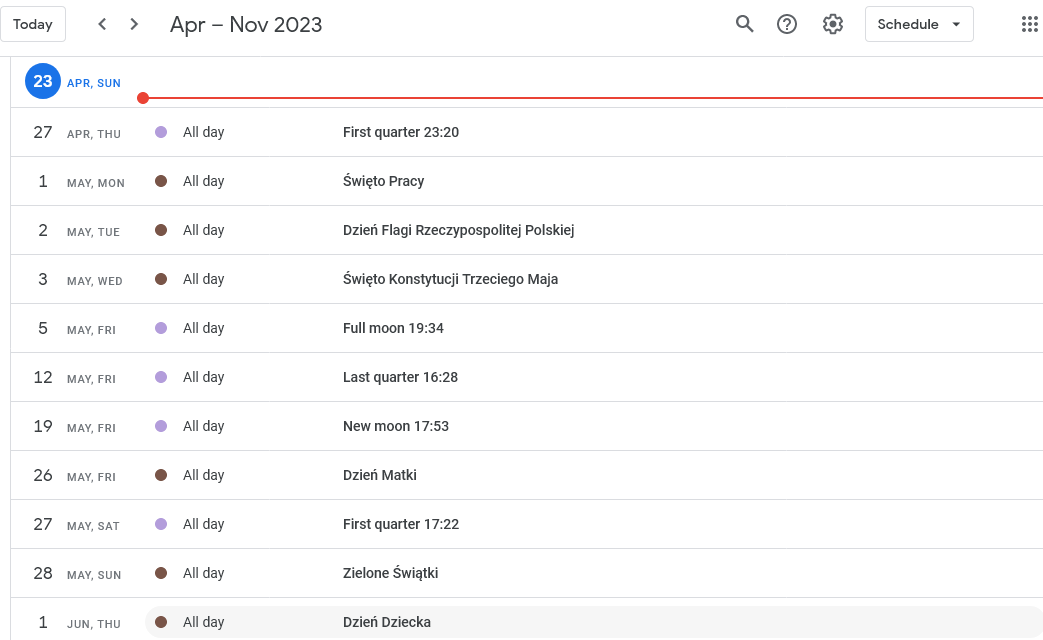The height and width of the screenshot is (640, 1043).
Task: Select the 12 May Friday date
Action: (x=43, y=377)
